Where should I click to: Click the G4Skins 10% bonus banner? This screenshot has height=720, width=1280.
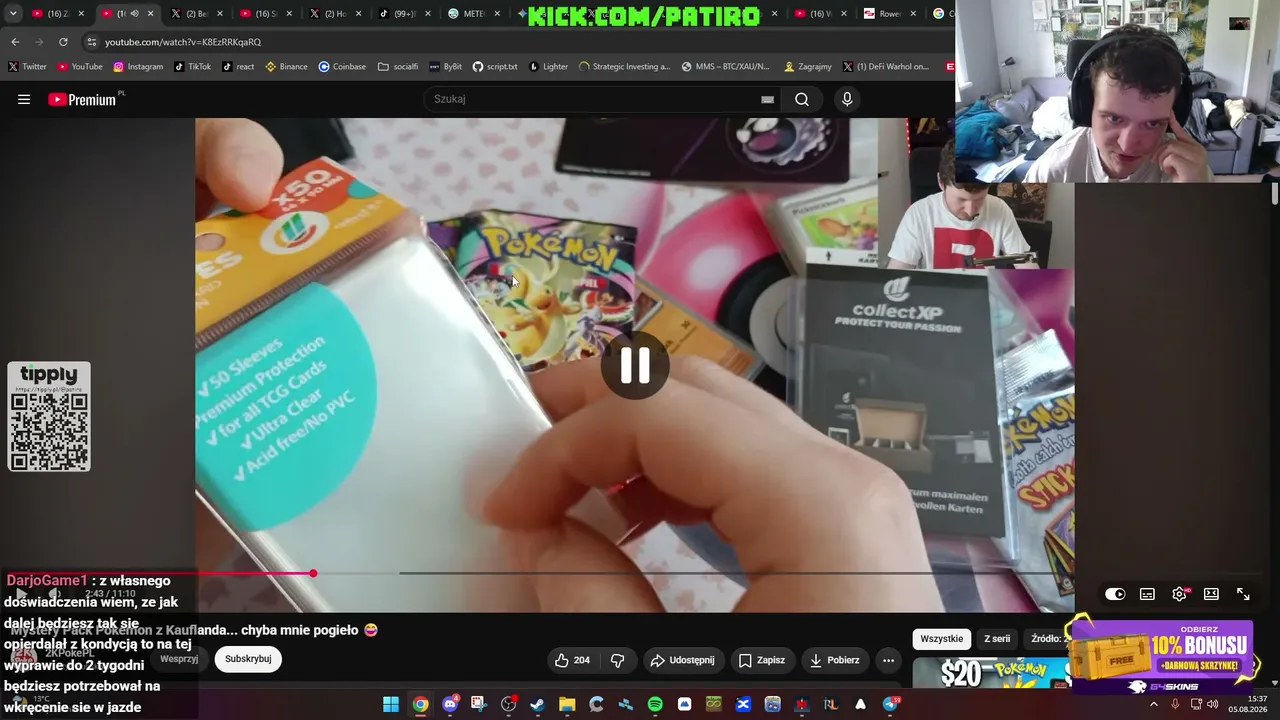(1162, 656)
